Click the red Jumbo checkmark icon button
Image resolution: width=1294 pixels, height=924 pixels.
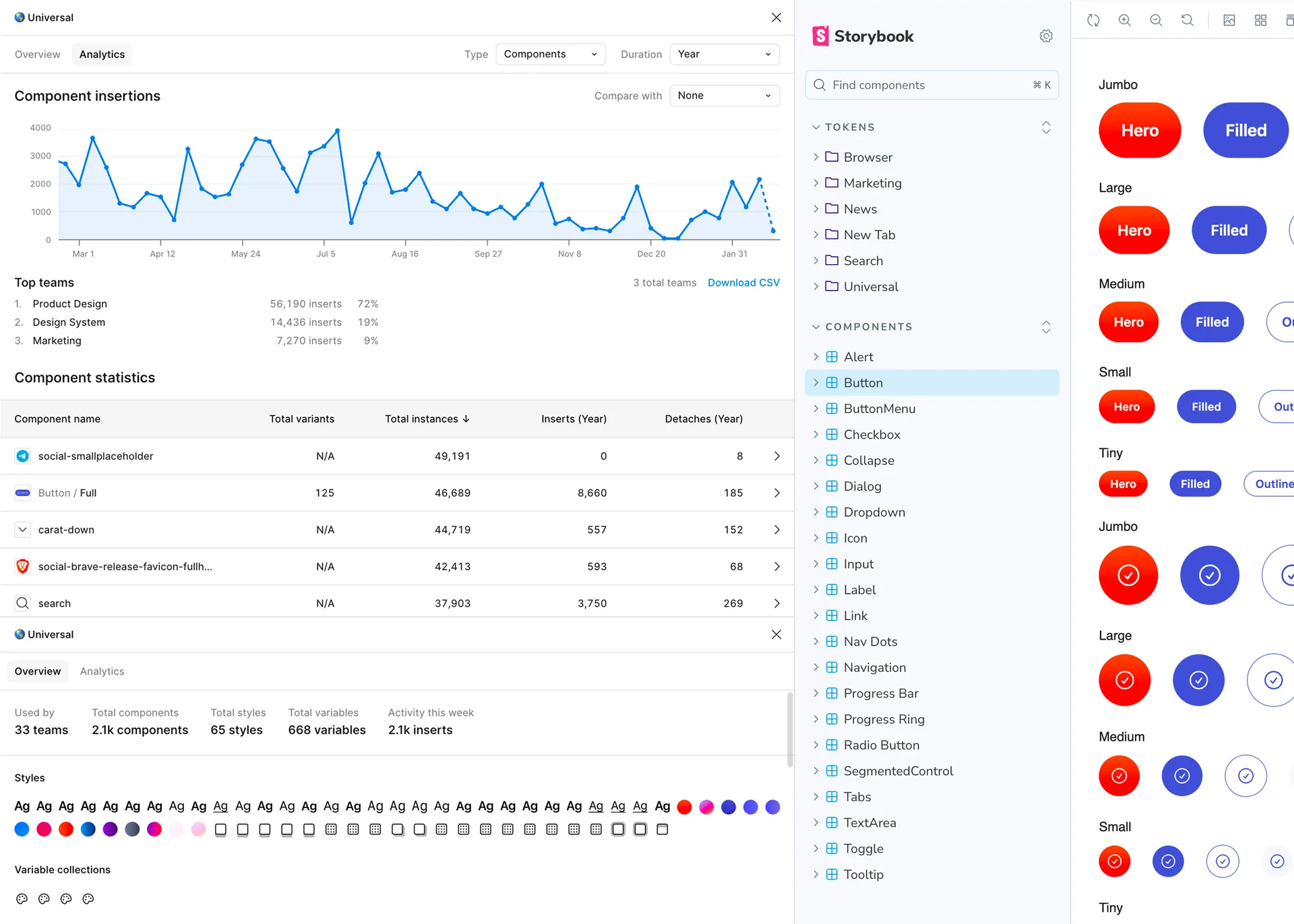point(1128,575)
